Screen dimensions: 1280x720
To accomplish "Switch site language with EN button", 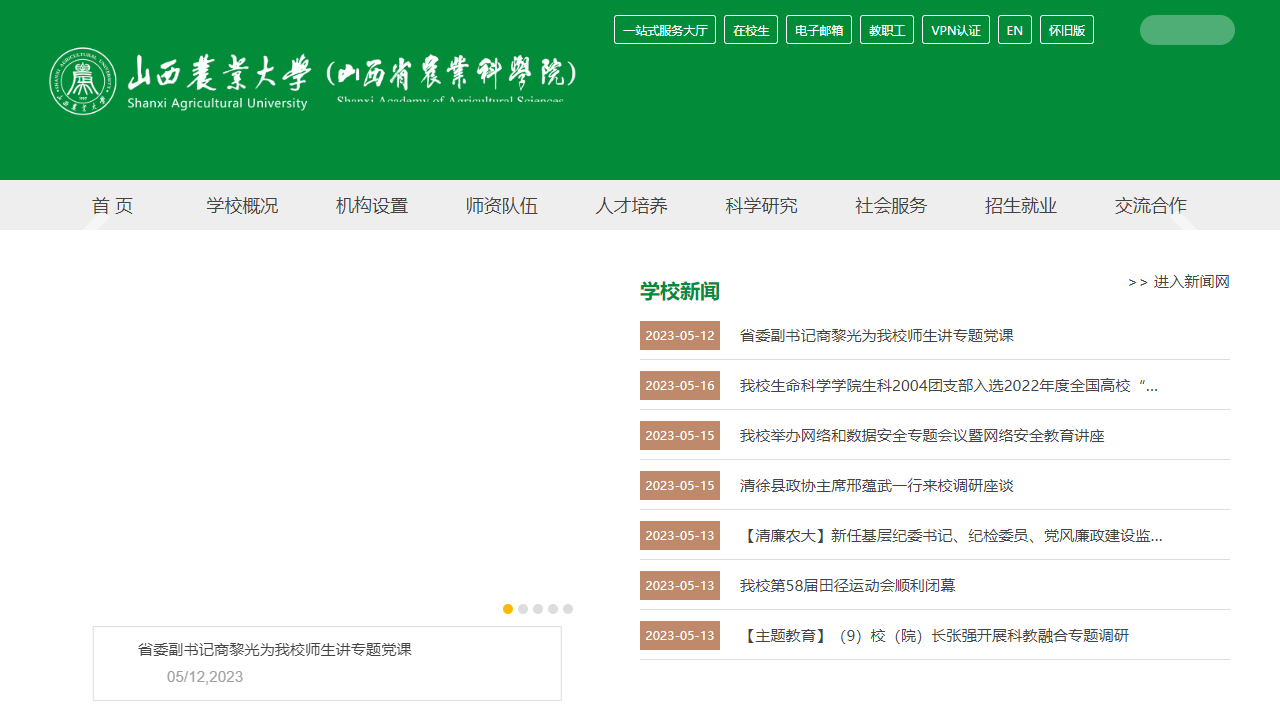I will click(1014, 30).
